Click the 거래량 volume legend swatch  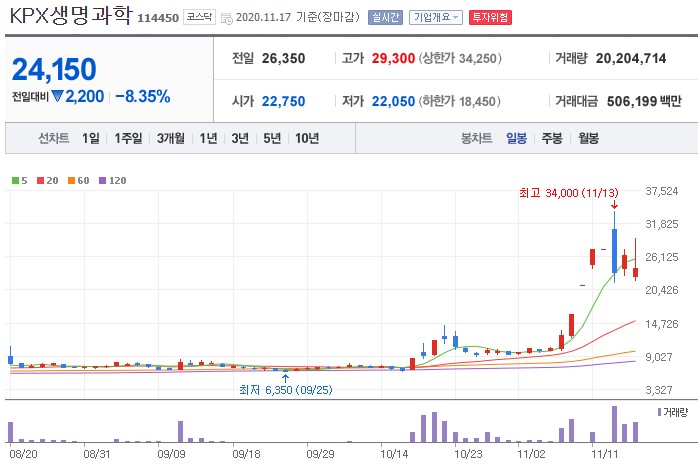click(659, 412)
